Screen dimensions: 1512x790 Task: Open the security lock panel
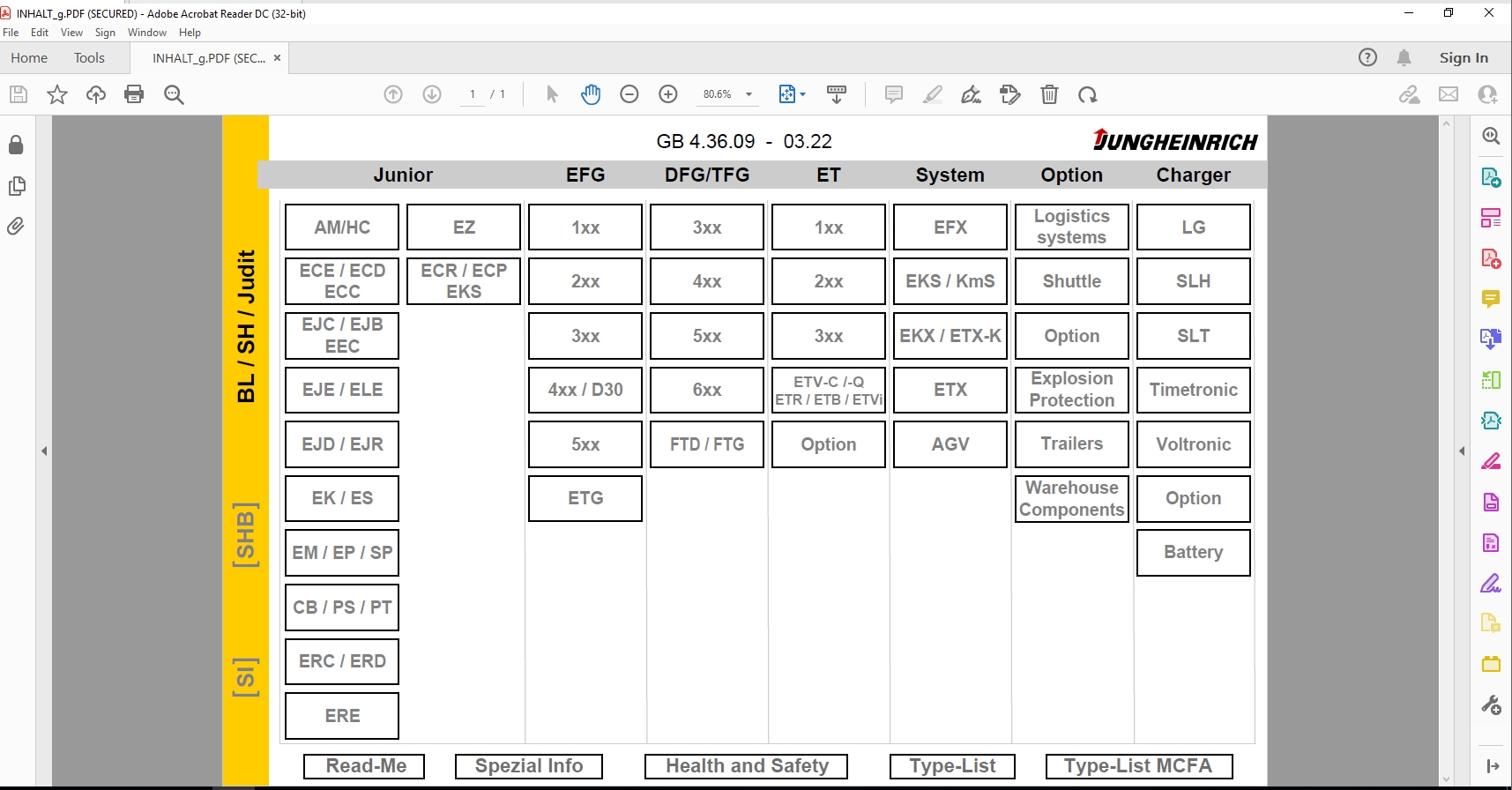coord(16,145)
